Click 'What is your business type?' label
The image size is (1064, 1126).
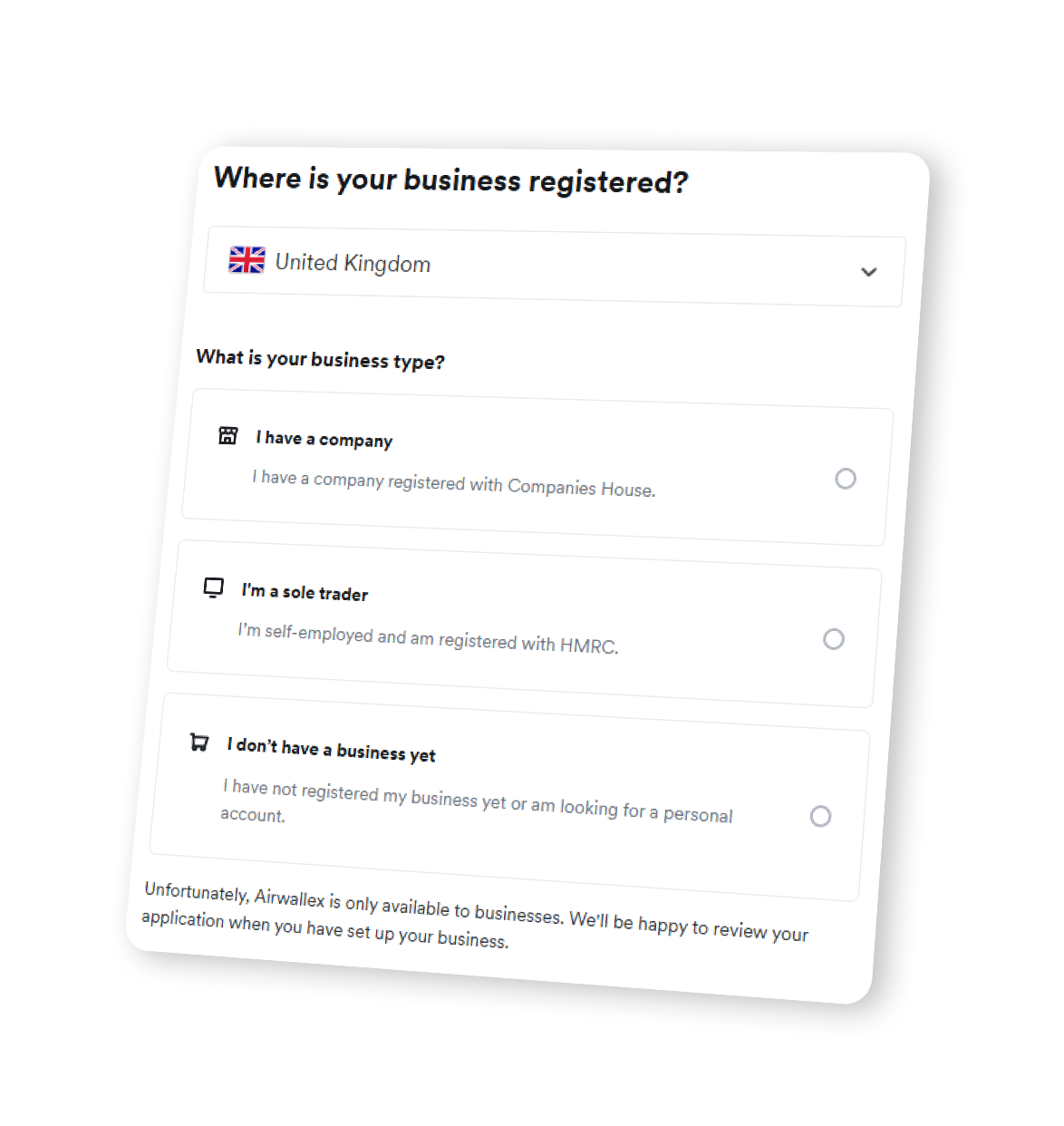[320, 359]
